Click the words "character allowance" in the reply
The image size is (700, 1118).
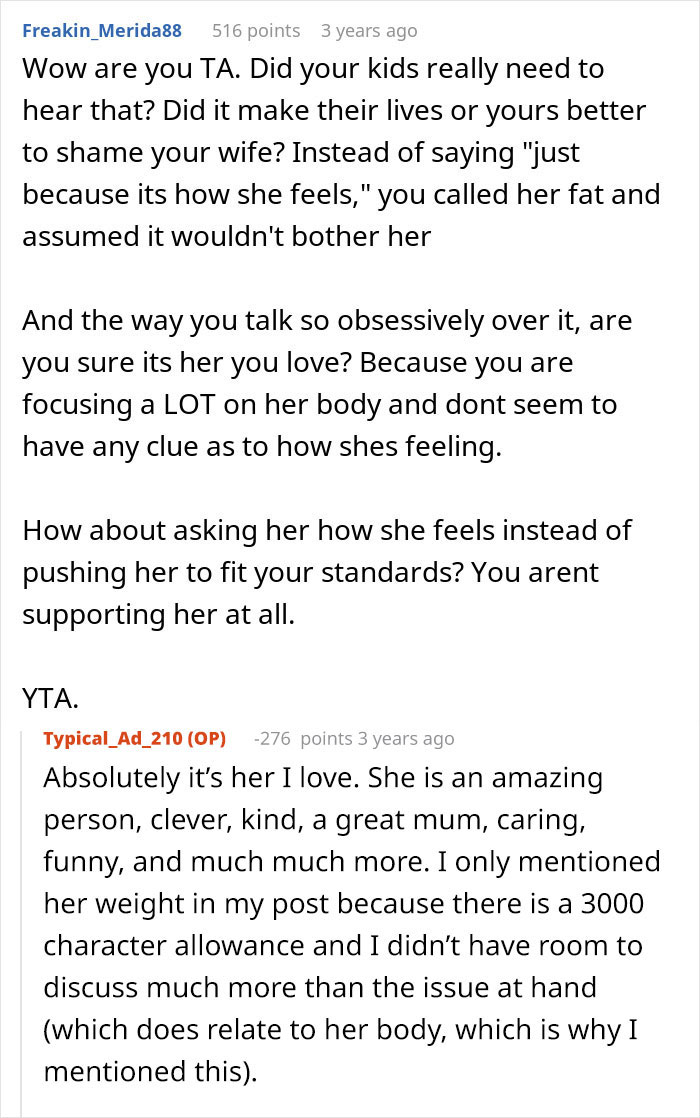178,946
